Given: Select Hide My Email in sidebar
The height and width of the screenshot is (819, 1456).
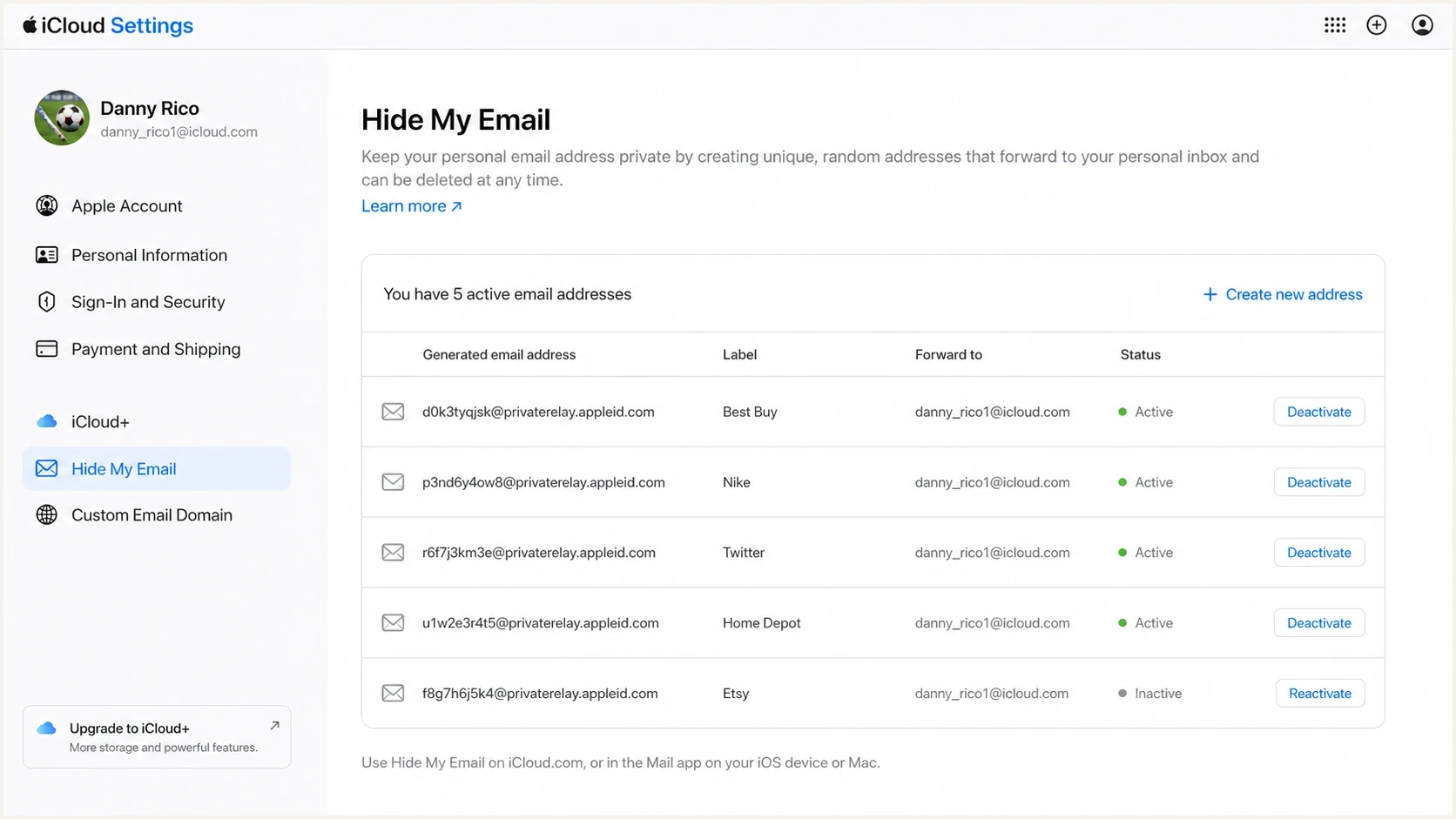Looking at the screenshot, I should coord(157,468).
